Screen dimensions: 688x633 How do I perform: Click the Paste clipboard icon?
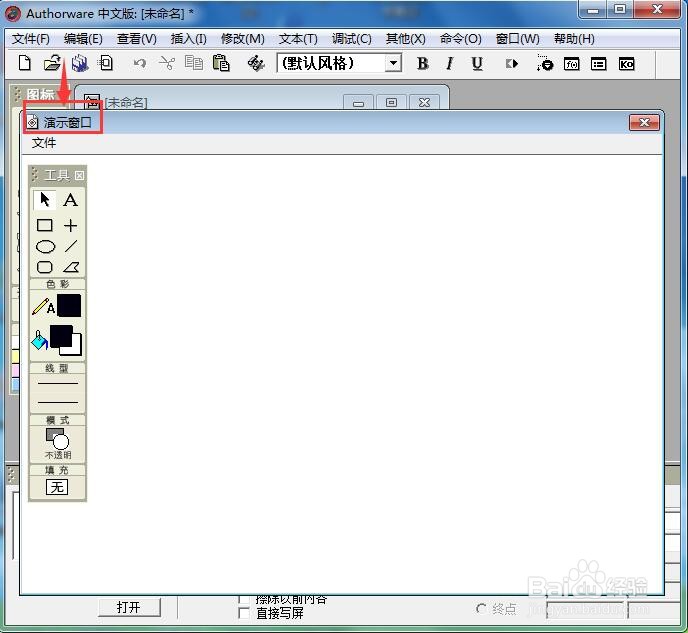[x=221, y=63]
